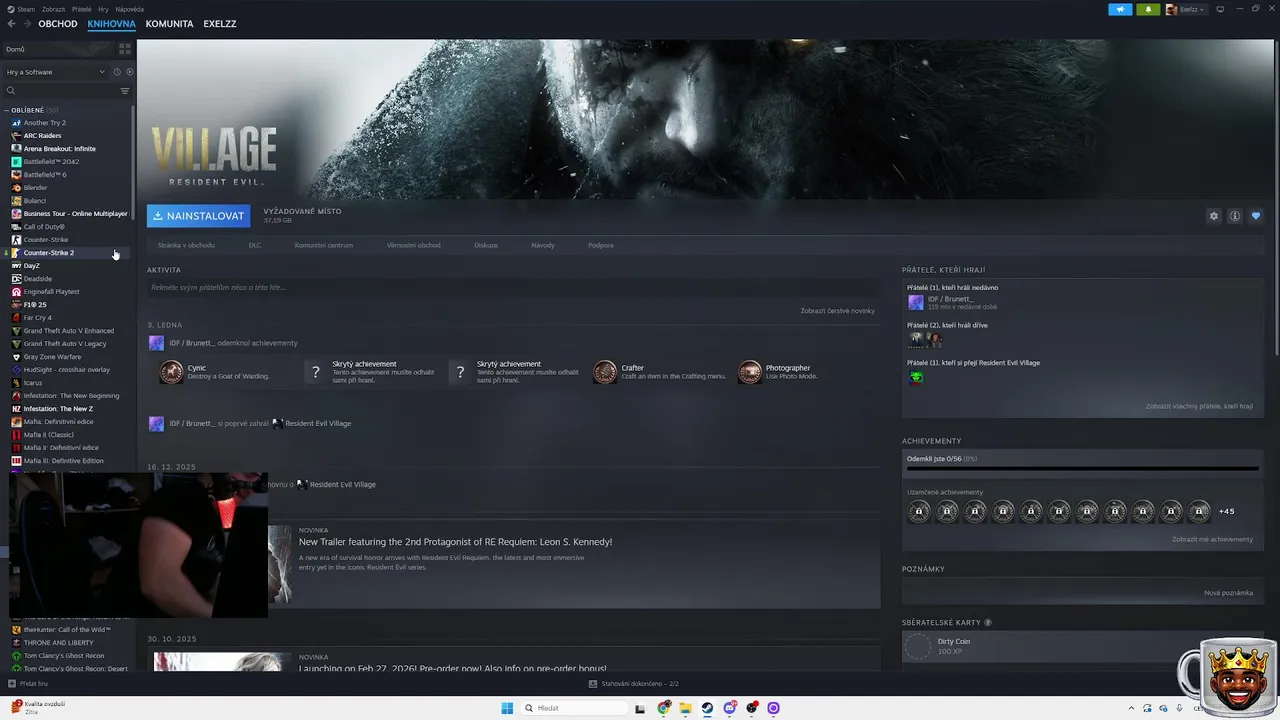The width and height of the screenshot is (1280, 720).
Task: Go to OBCHOD tab
Action: [x=58, y=24]
